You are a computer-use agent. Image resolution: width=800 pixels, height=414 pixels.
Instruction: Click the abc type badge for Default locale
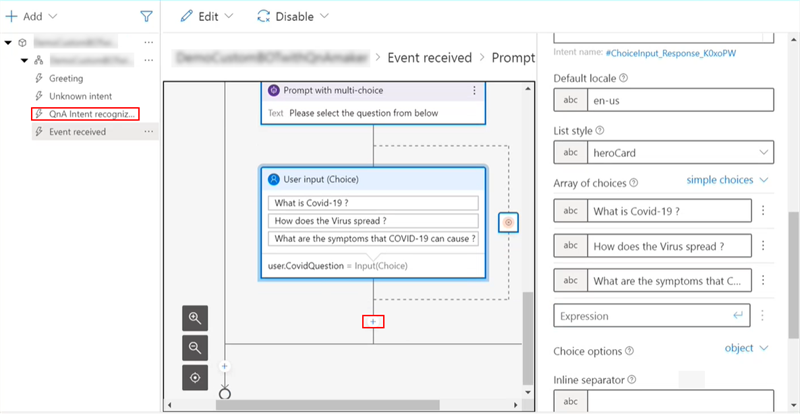[x=570, y=100]
